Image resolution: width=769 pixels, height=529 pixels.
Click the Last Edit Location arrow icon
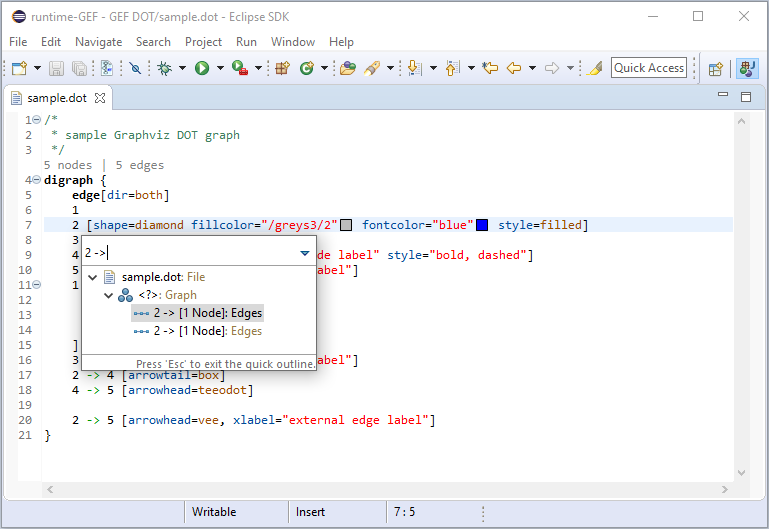click(x=489, y=68)
